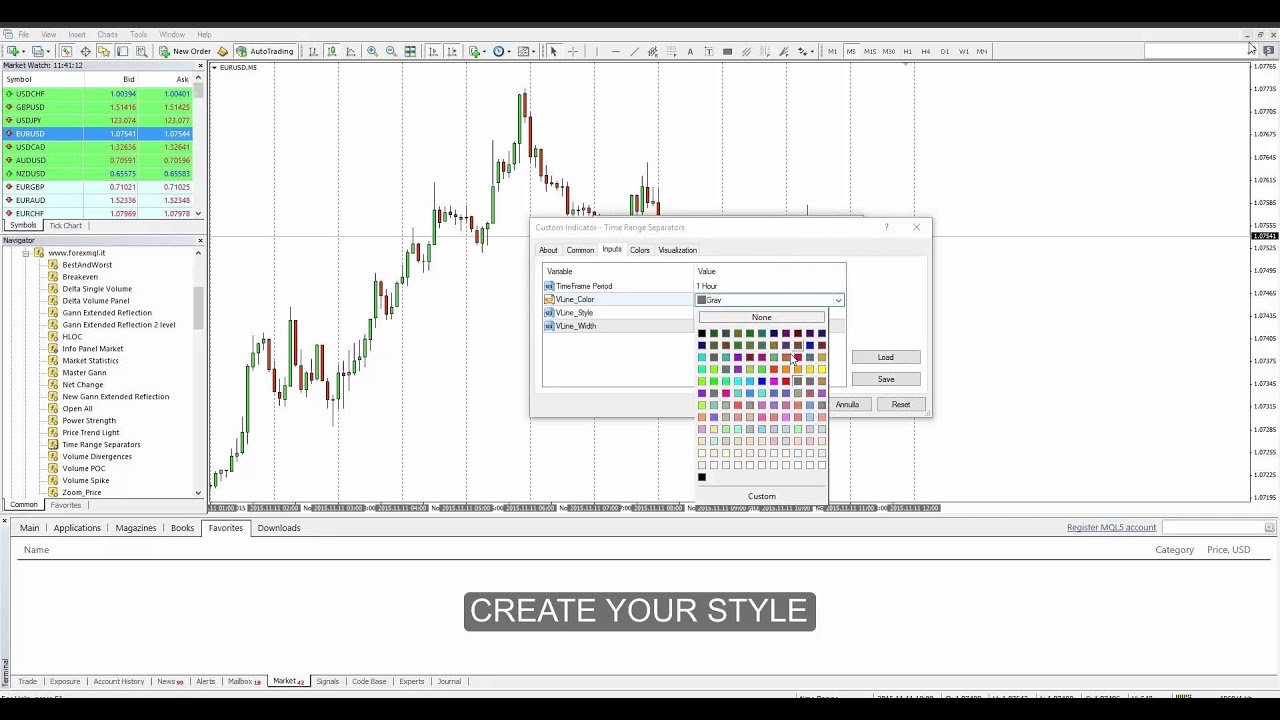This screenshot has height=720, width=1280.
Task: Select the text label 'T' tool
Action: tap(709, 51)
